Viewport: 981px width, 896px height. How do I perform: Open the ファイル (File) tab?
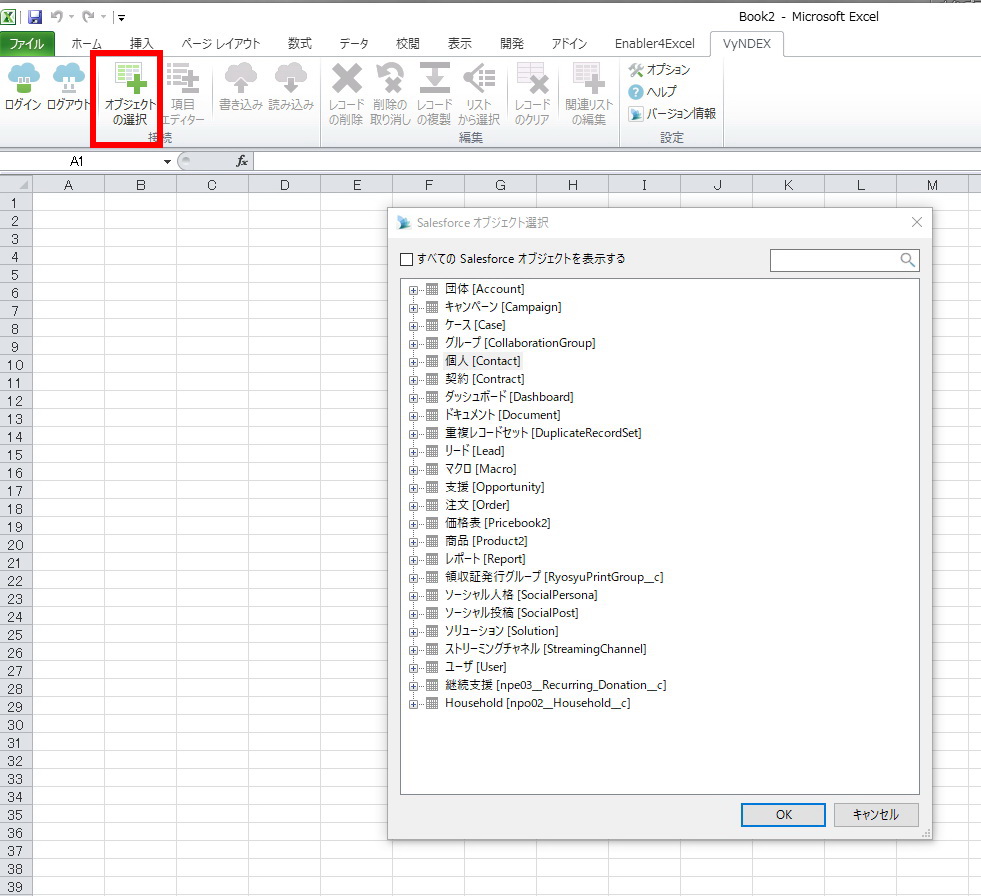pyautogui.click(x=27, y=44)
